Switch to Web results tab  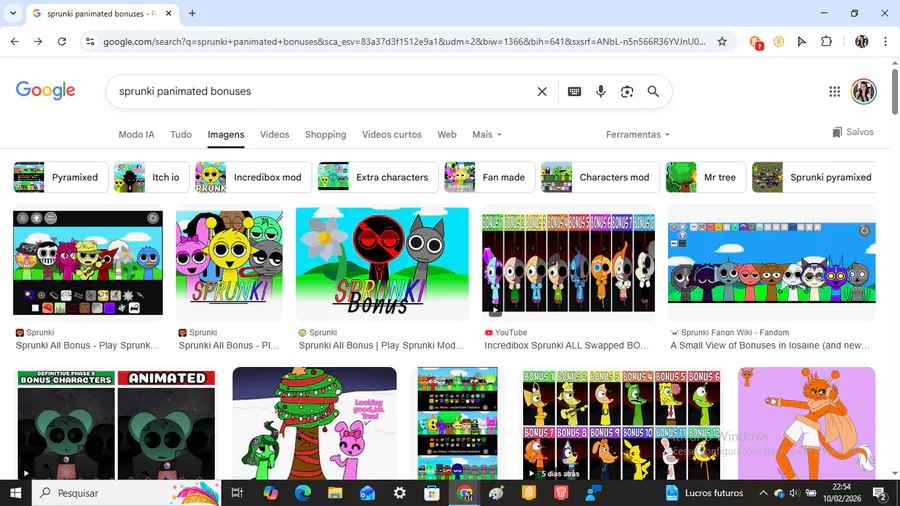pyautogui.click(x=447, y=134)
